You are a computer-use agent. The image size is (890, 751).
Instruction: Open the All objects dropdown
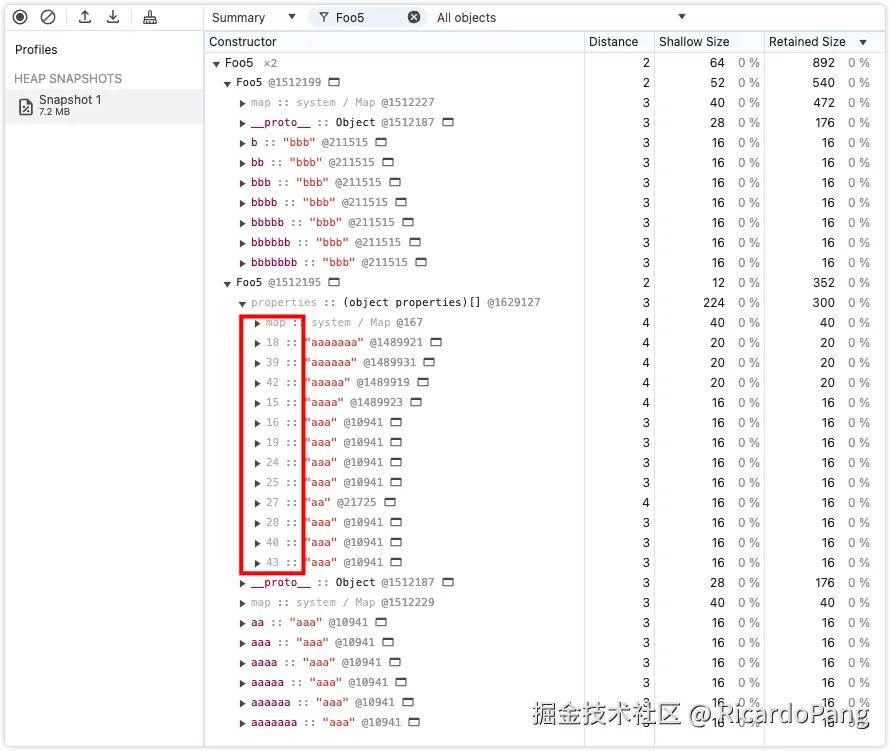point(561,18)
